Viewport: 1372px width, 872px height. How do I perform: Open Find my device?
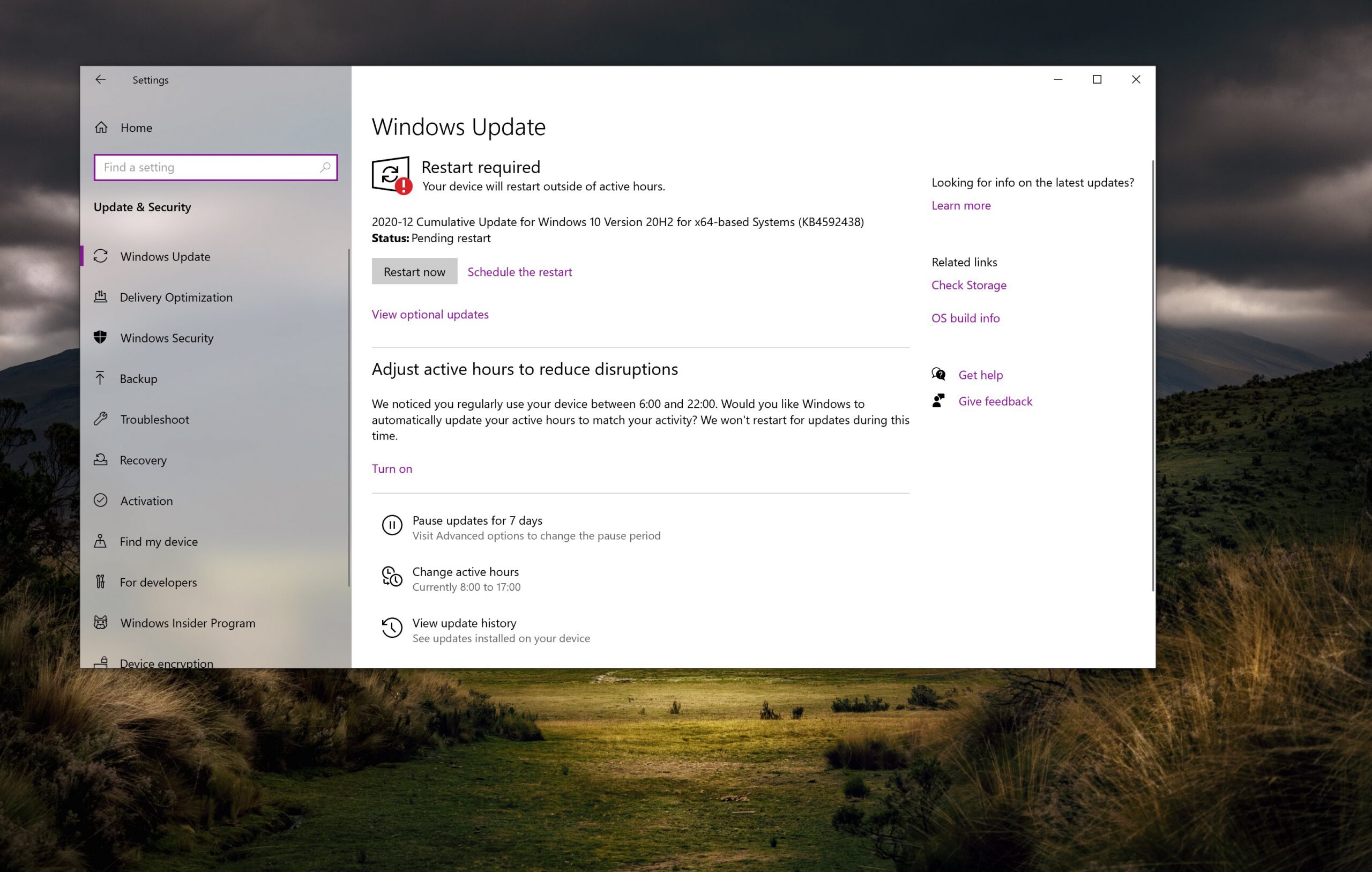click(x=158, y=541)
